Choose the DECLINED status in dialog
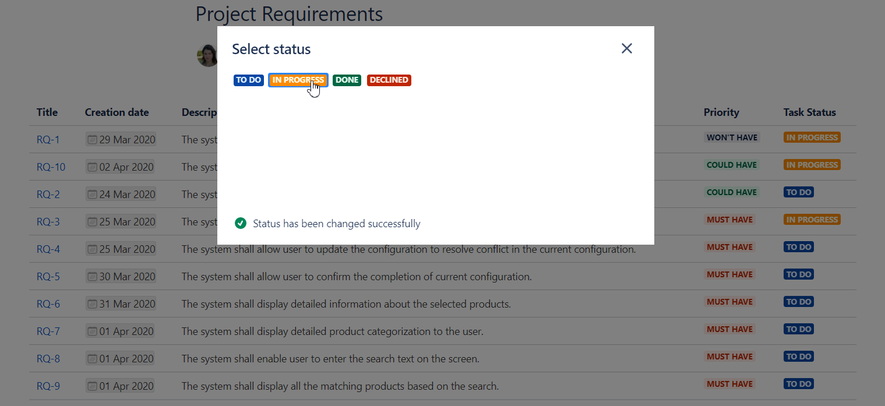 (x=389, y=80)
